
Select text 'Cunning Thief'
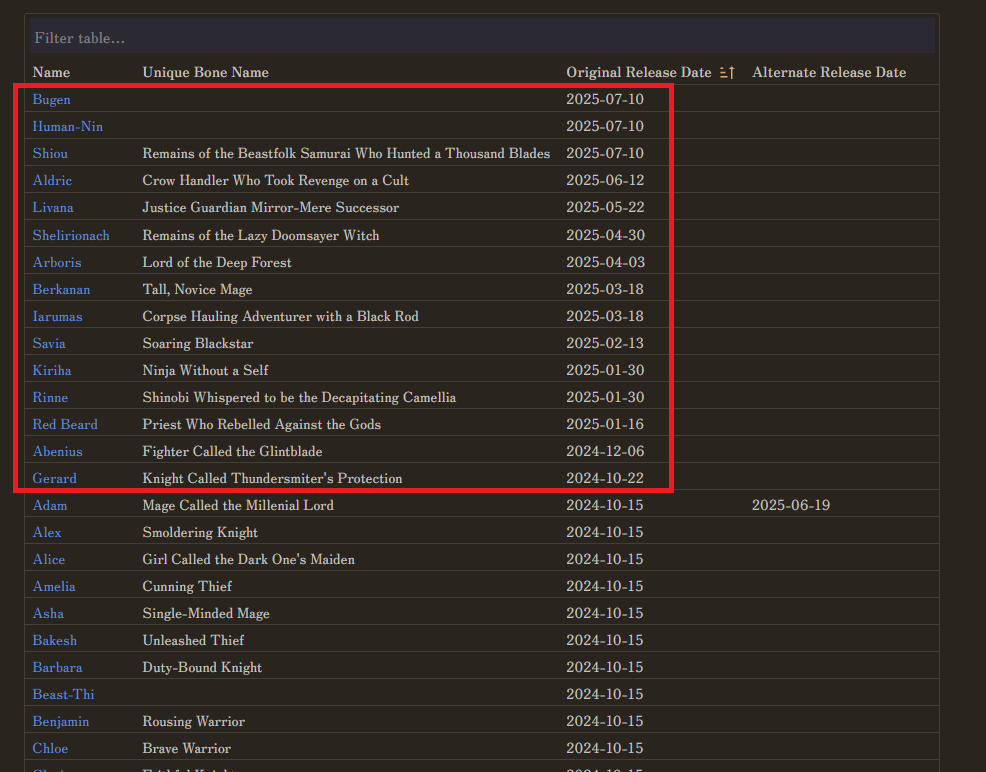[187, 587]
